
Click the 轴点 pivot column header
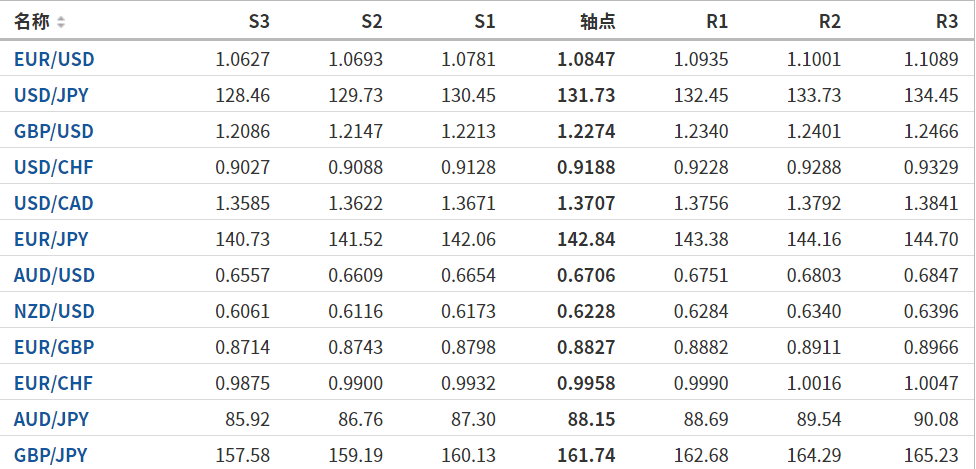pyautogui.click(x=597, y=21)
